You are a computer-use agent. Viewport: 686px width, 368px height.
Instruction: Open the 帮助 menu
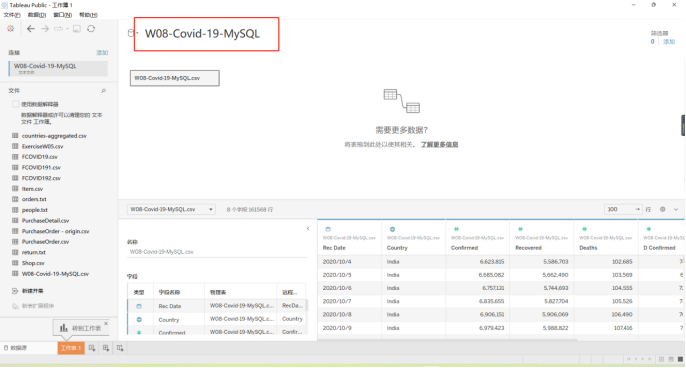[x=88, y=15]
